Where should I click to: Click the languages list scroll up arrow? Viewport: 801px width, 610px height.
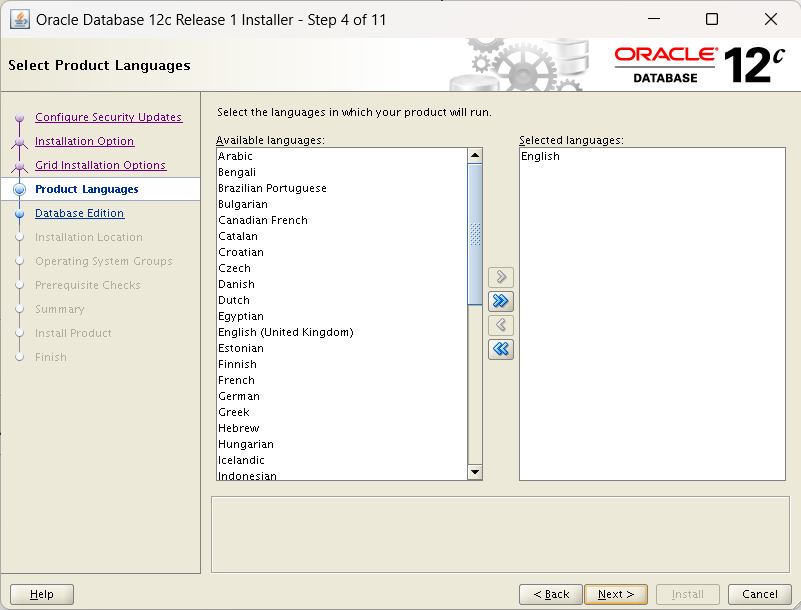tap(475, 155)
